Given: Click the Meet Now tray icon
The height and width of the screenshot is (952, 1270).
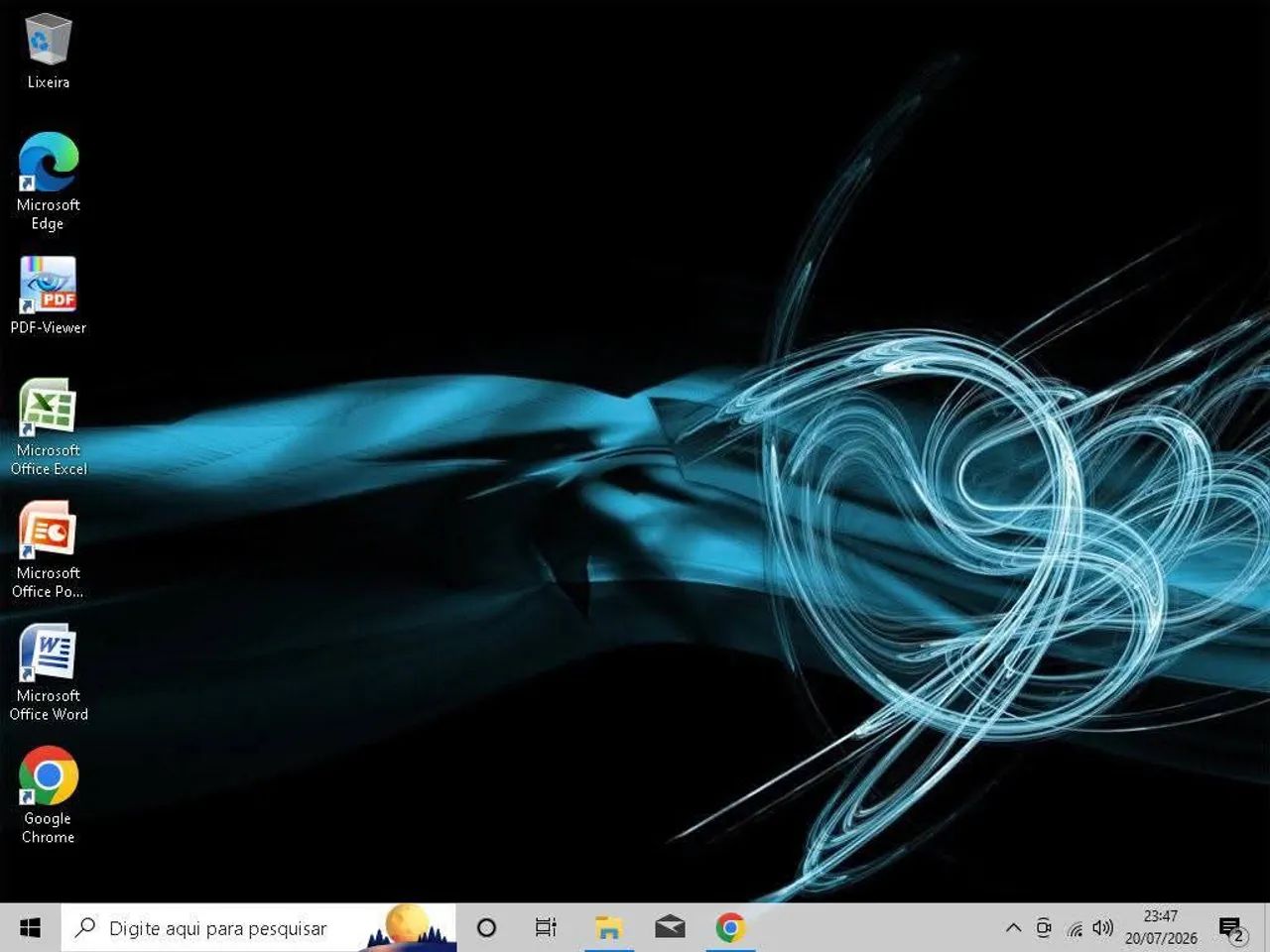Looking at the screenshot, I should point(1043,928).
